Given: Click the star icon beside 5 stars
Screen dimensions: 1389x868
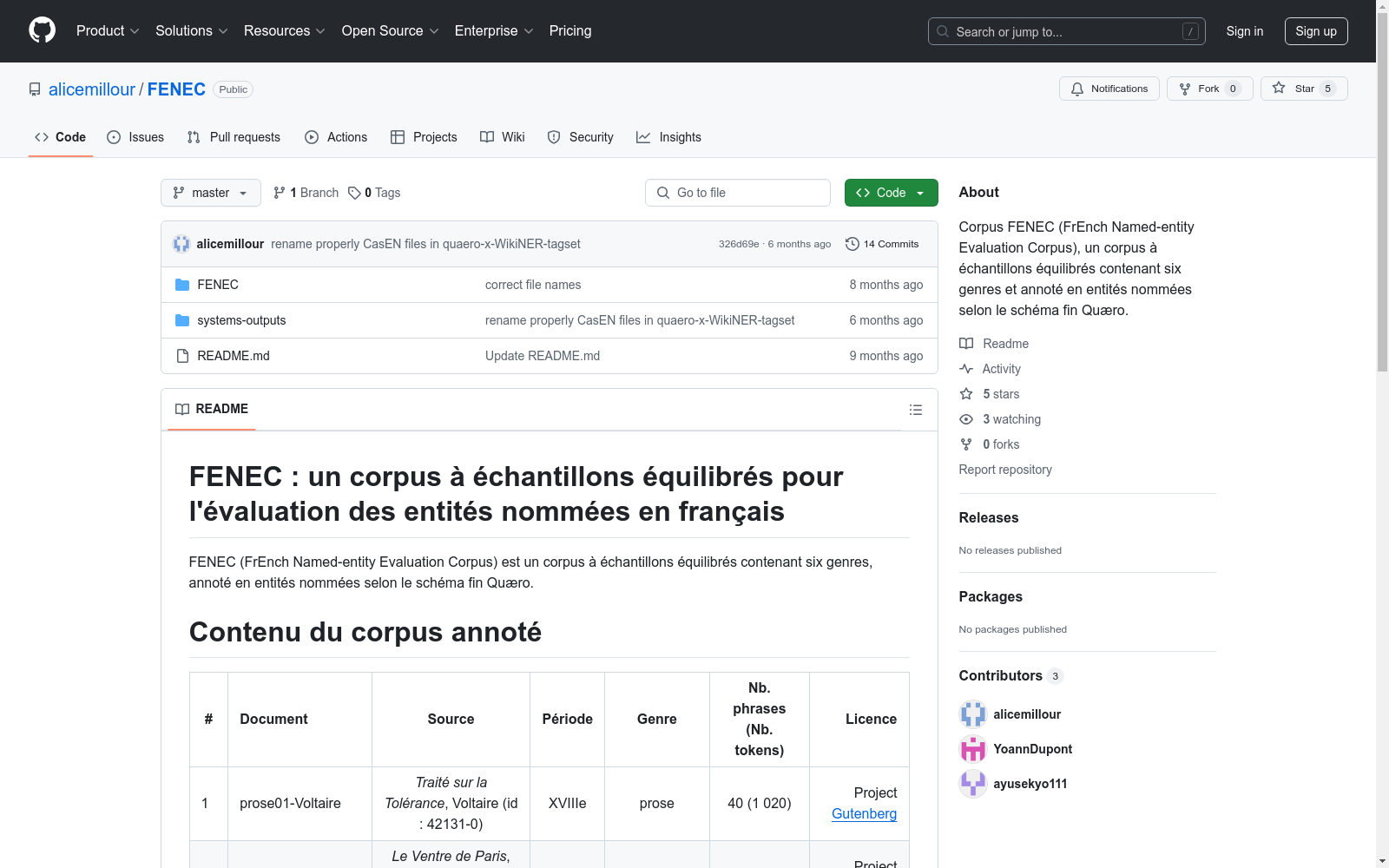Looking at the screenshot, I should pos(966,394).
